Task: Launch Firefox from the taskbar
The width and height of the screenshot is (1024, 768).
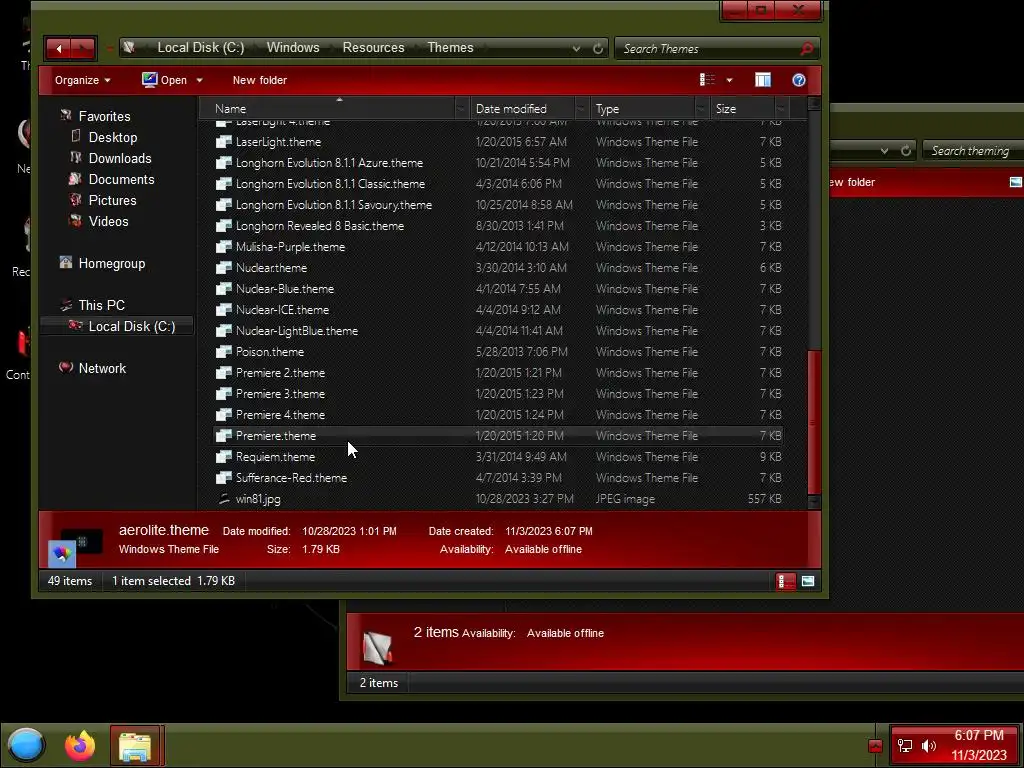Action: tap(80, 745)
